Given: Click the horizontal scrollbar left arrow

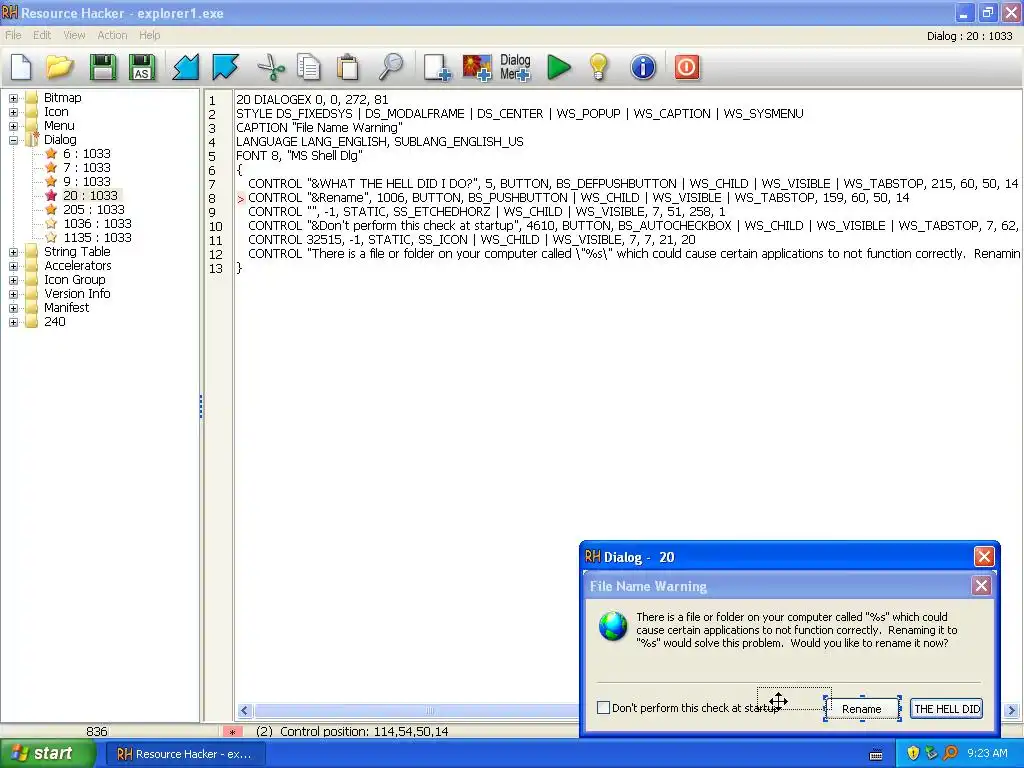Looking at the screenshot, I should tap(245, 711).
